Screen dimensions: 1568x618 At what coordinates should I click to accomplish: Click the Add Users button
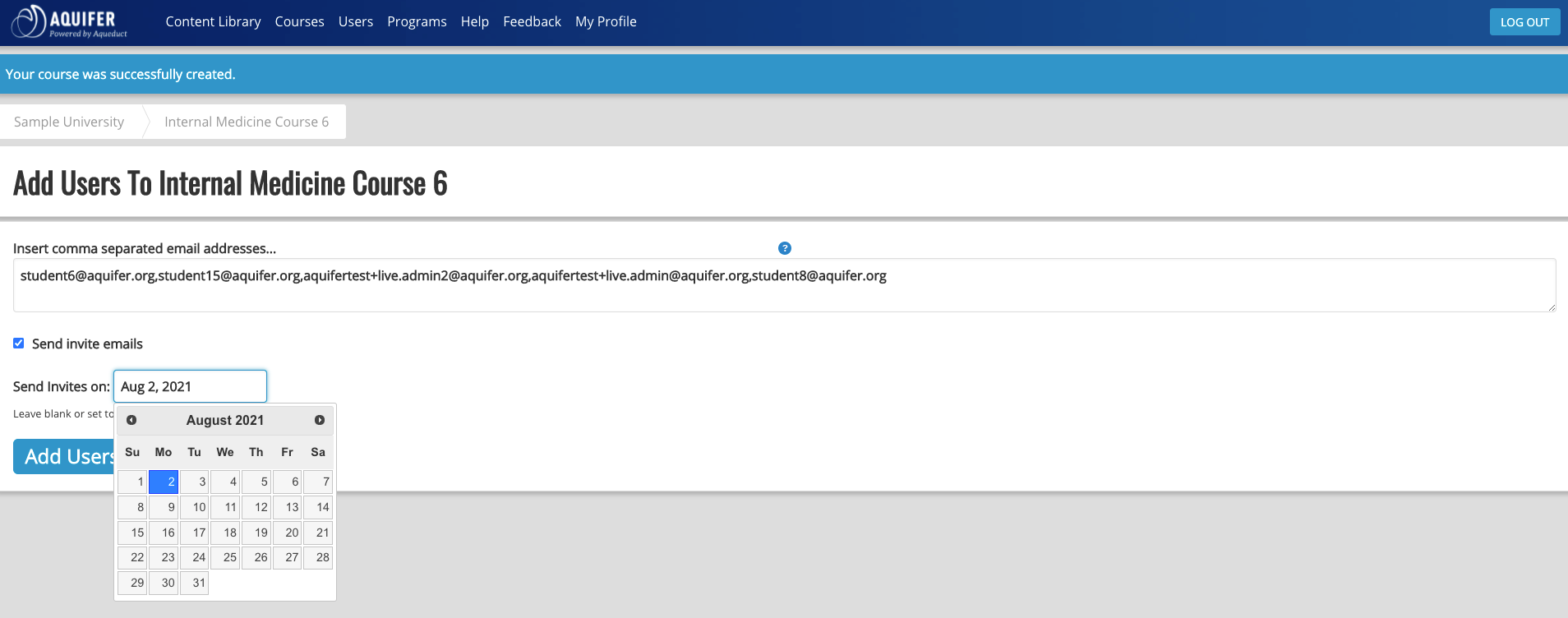(64, 456)
